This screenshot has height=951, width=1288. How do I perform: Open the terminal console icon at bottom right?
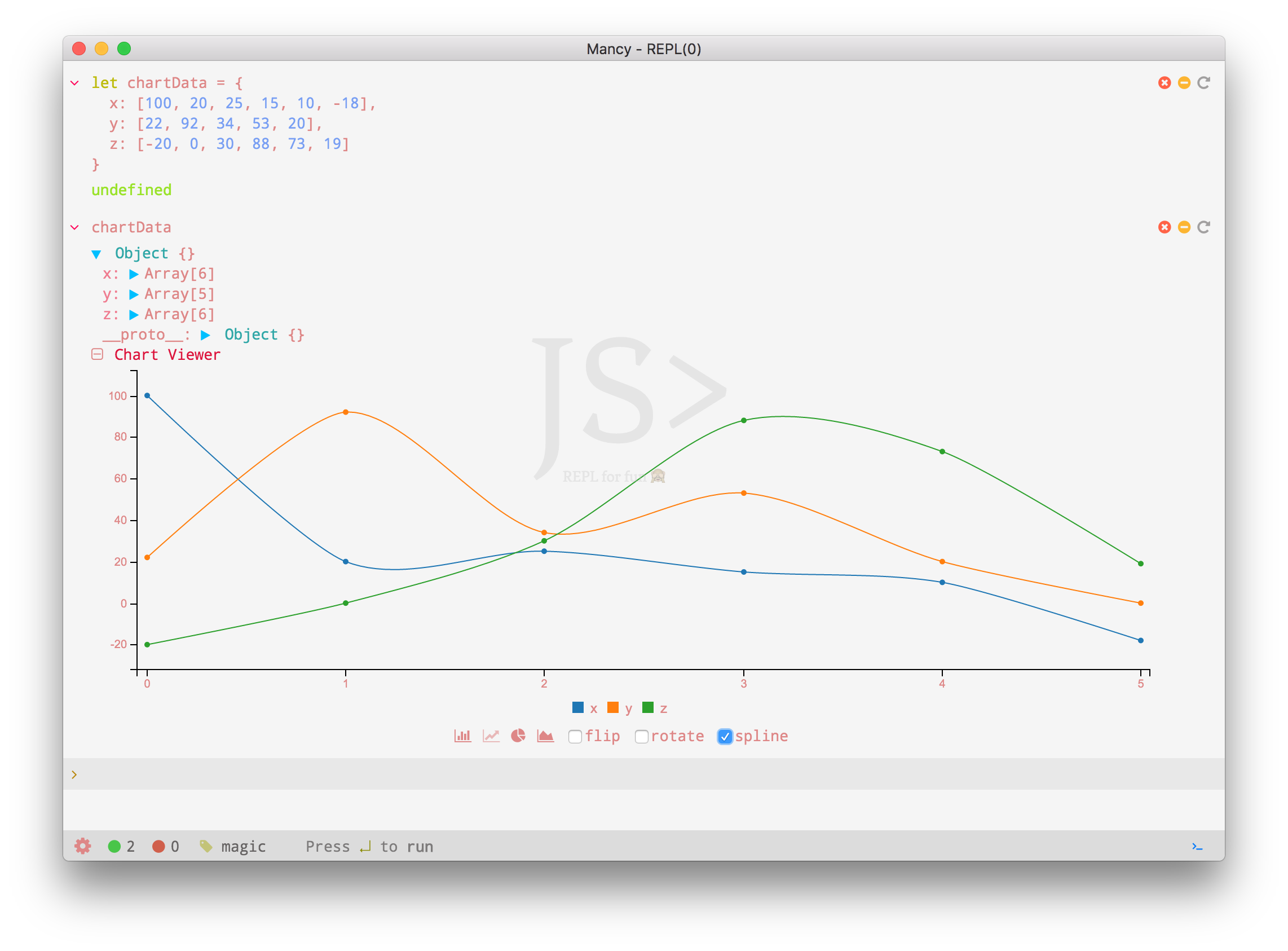tap(1197, 846)
